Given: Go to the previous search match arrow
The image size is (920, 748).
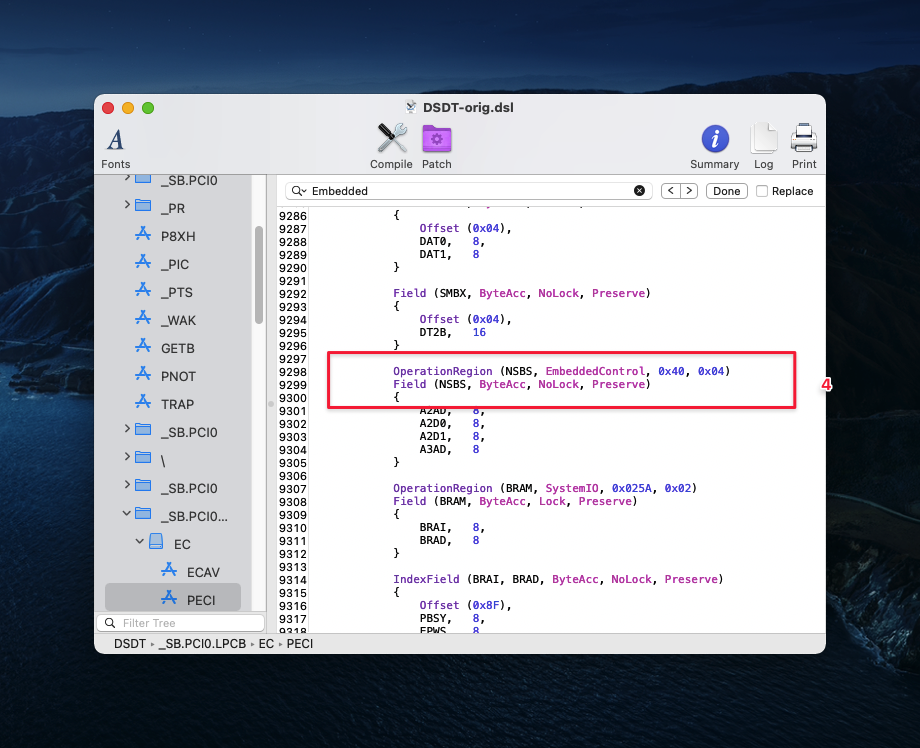Looking at the screenshot, I should point(671,191).
